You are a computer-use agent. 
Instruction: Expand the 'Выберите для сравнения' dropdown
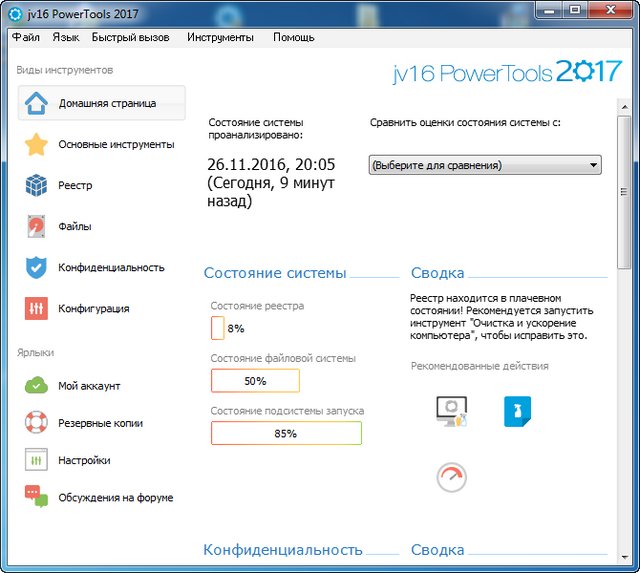[485, 165]
